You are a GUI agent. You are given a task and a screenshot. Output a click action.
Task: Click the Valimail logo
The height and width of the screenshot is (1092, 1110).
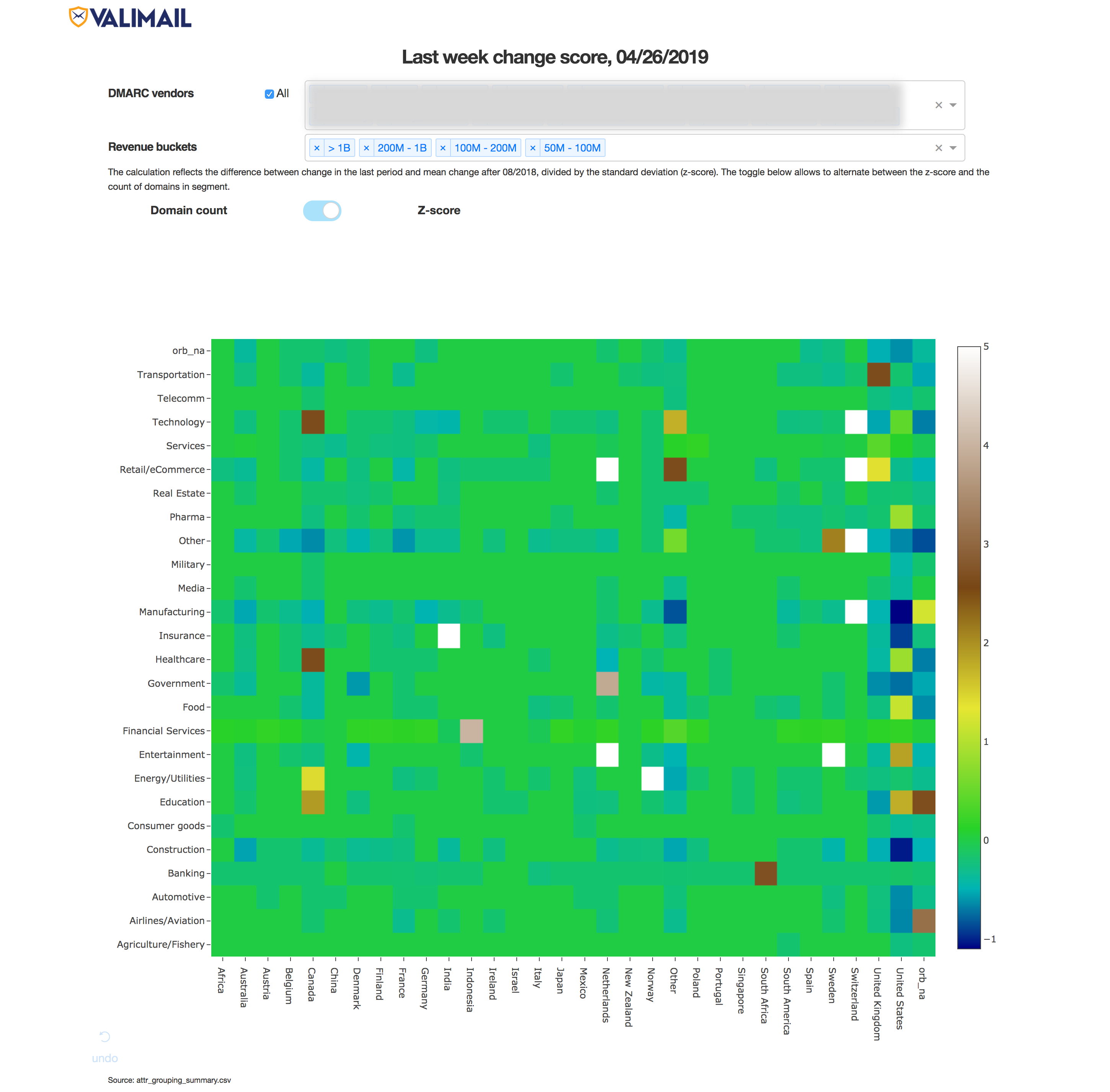click(130, 18)
